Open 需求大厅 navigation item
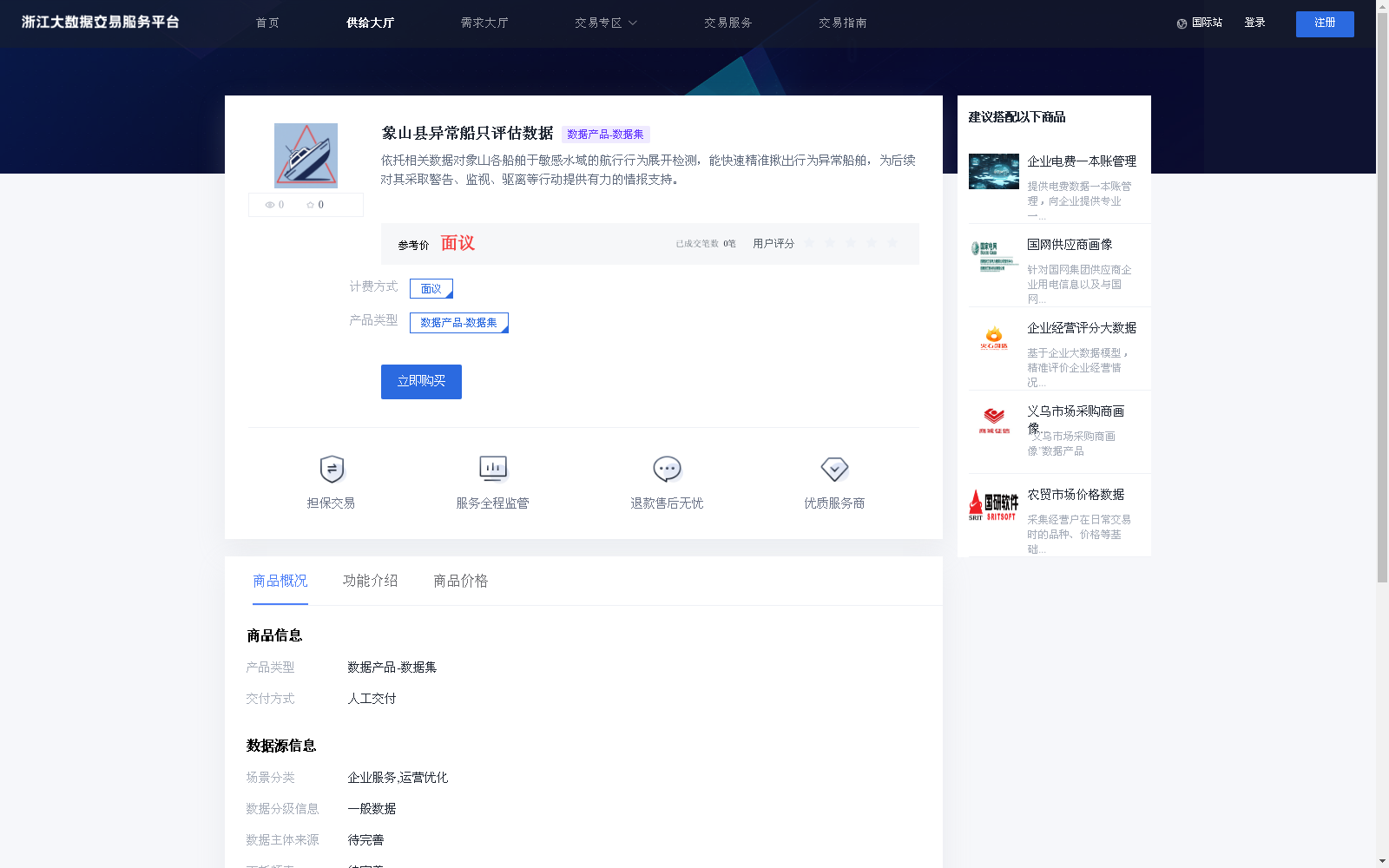1389x868 pixels. [x=484, y=23]
